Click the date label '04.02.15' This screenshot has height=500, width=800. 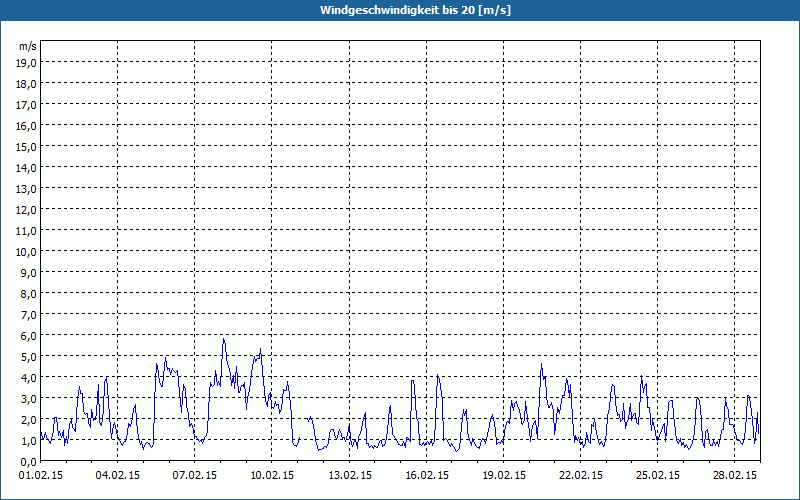pos(118,476)
